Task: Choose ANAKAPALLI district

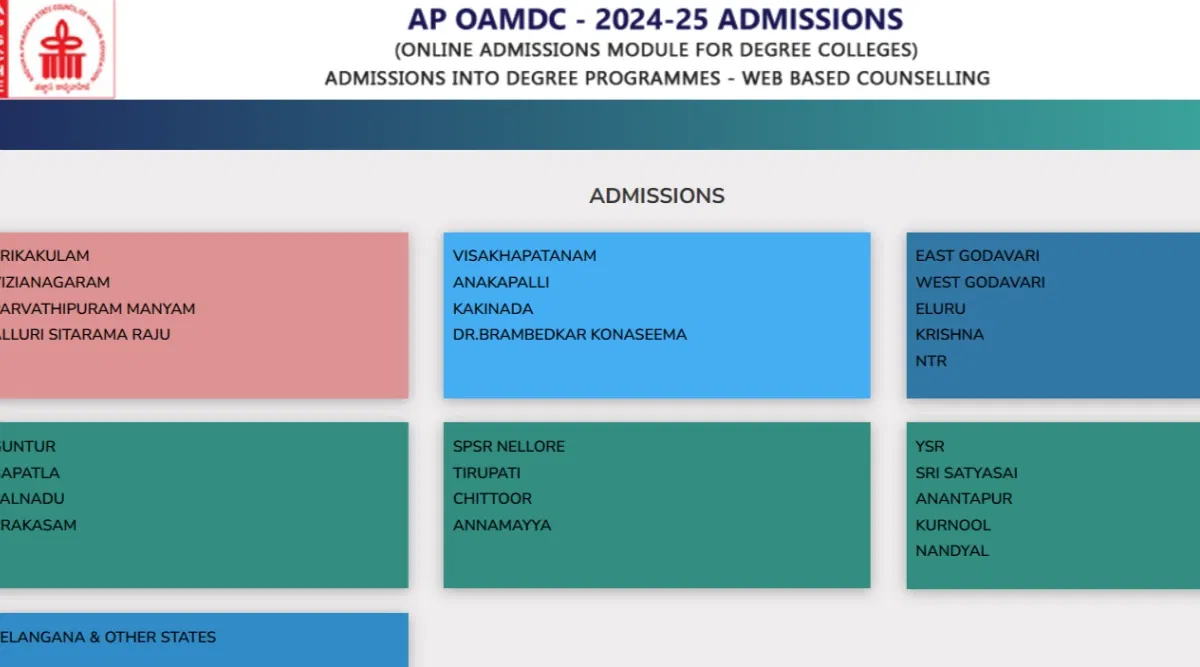Action: click(x=501, y=282)
